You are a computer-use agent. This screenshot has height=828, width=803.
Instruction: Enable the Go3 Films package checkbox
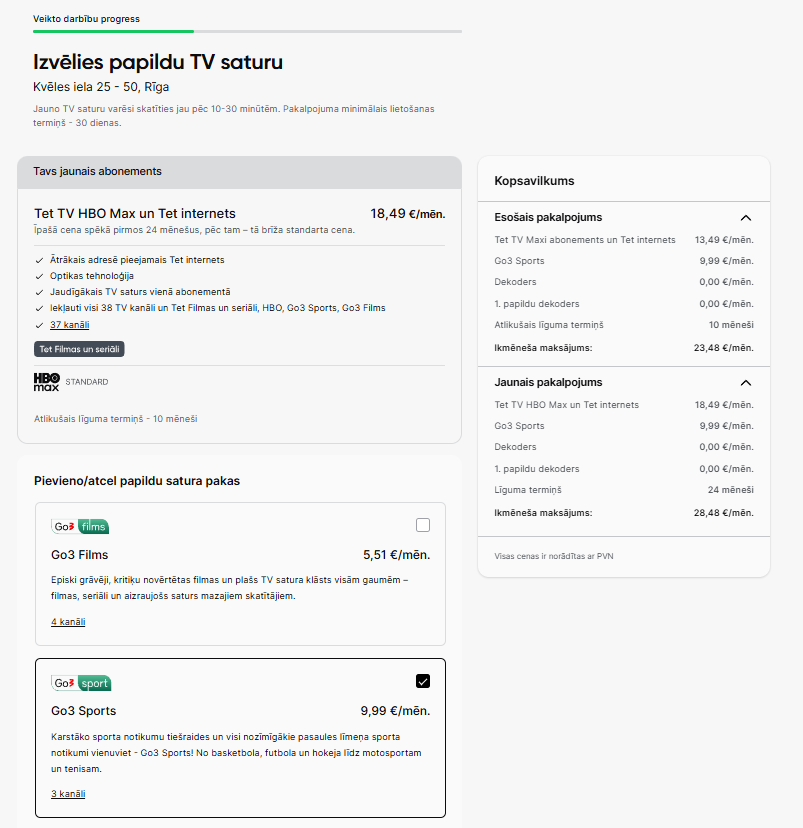[x=423, y=525]
